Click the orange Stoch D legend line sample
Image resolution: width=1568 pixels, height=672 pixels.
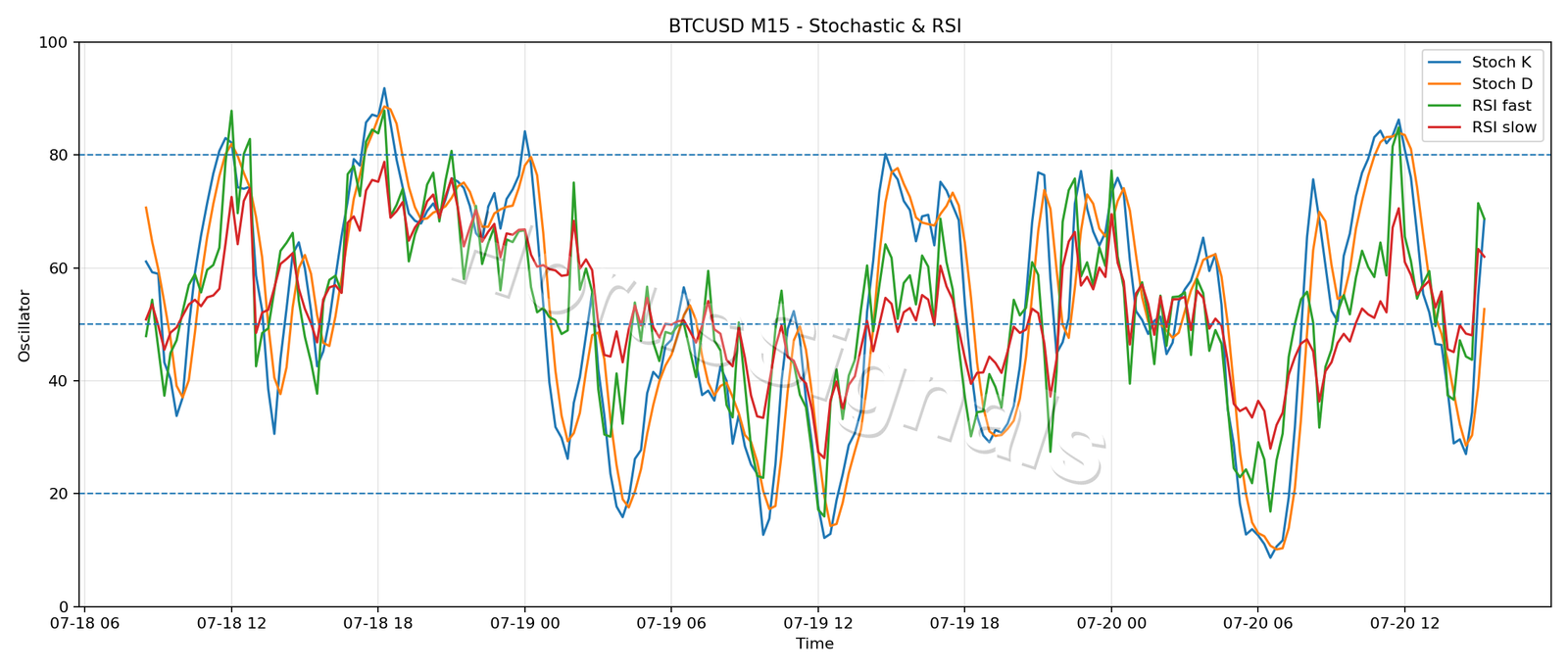(x=1445, y=84)
